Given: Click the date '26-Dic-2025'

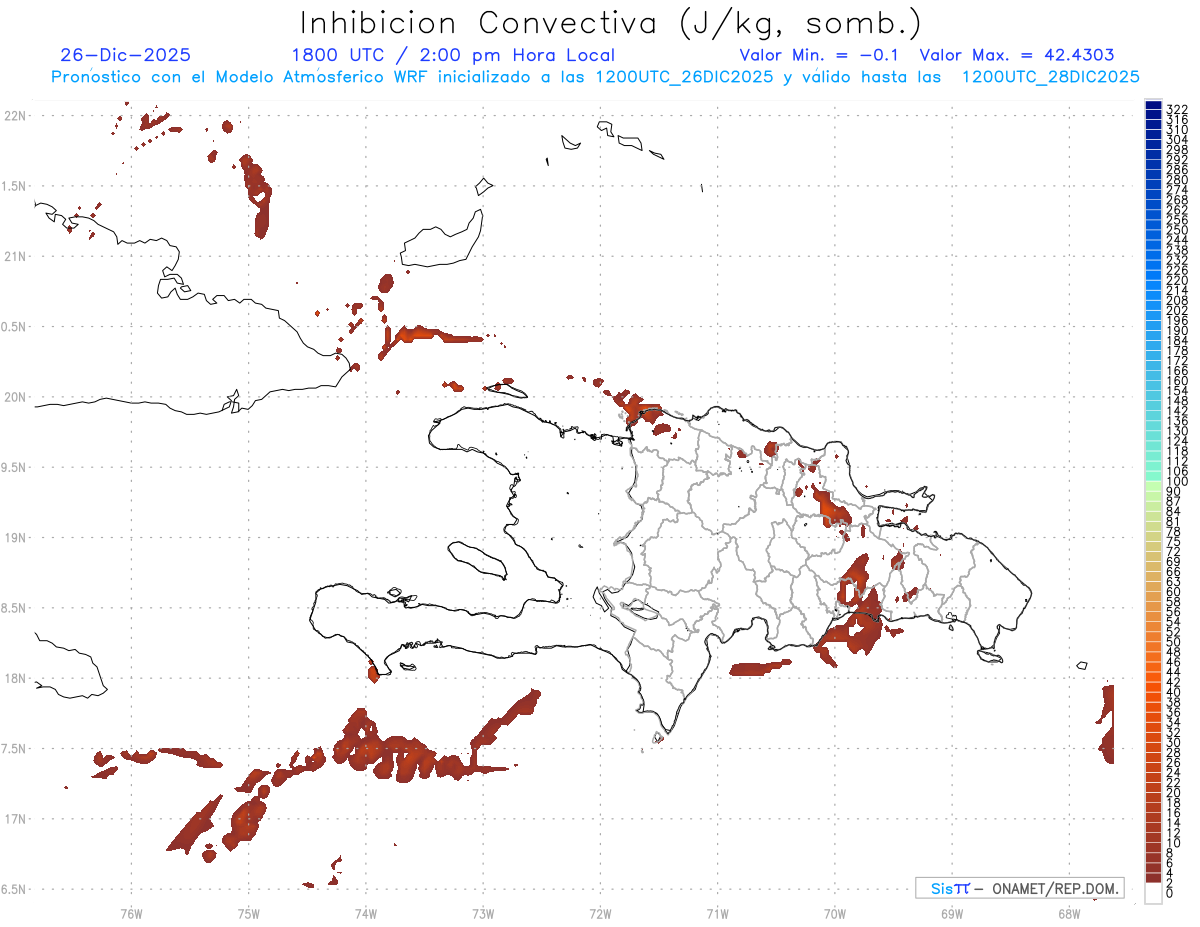Looking at the screenshot, I should click(x=125, y=56).
